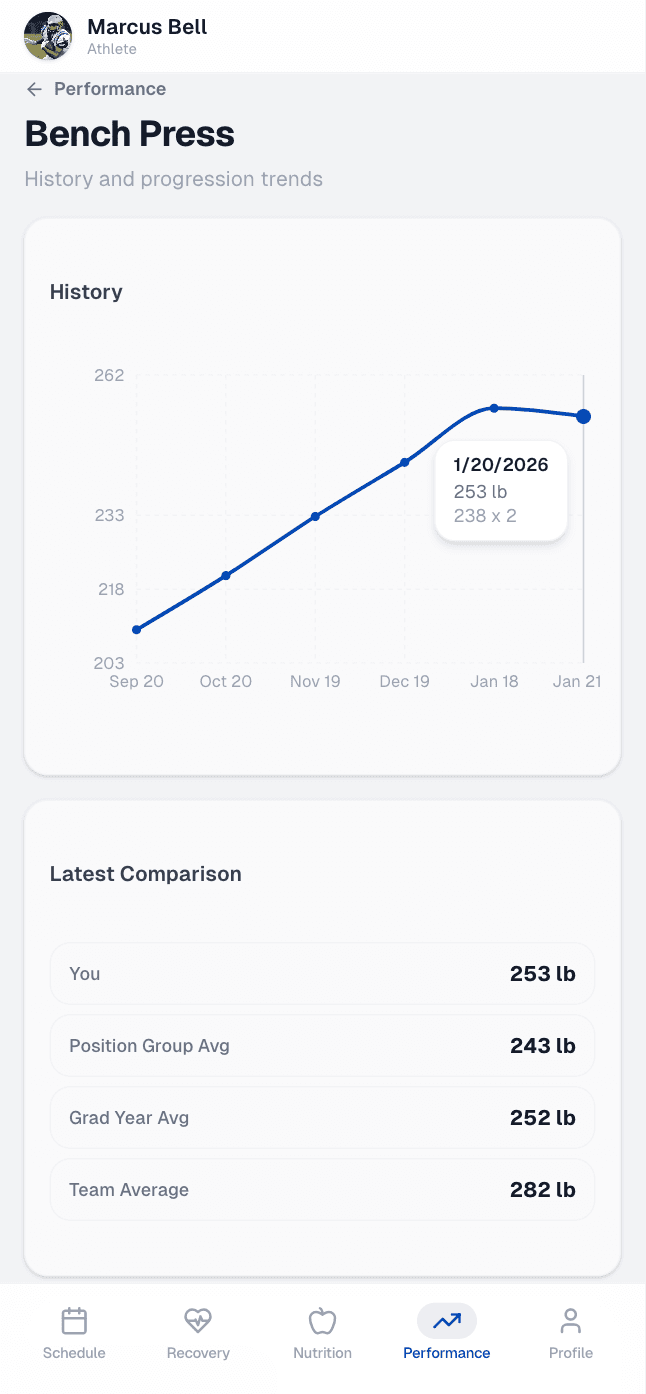Screen dimensions: 646x1394
Task: Select the Sep 20 data point
Action: pos(137,629)
